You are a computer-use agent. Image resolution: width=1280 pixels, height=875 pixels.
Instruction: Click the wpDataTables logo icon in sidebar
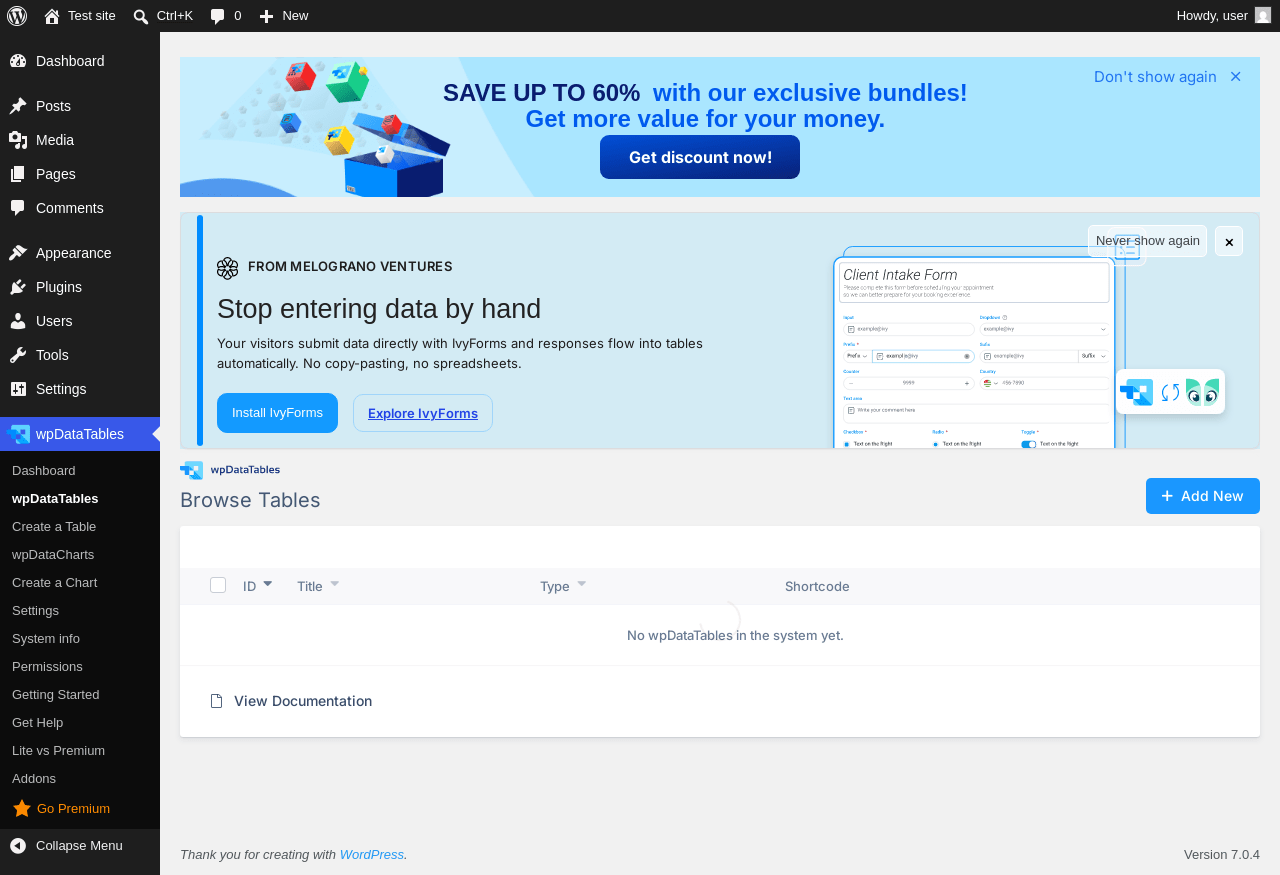click(x=19, y=434)
